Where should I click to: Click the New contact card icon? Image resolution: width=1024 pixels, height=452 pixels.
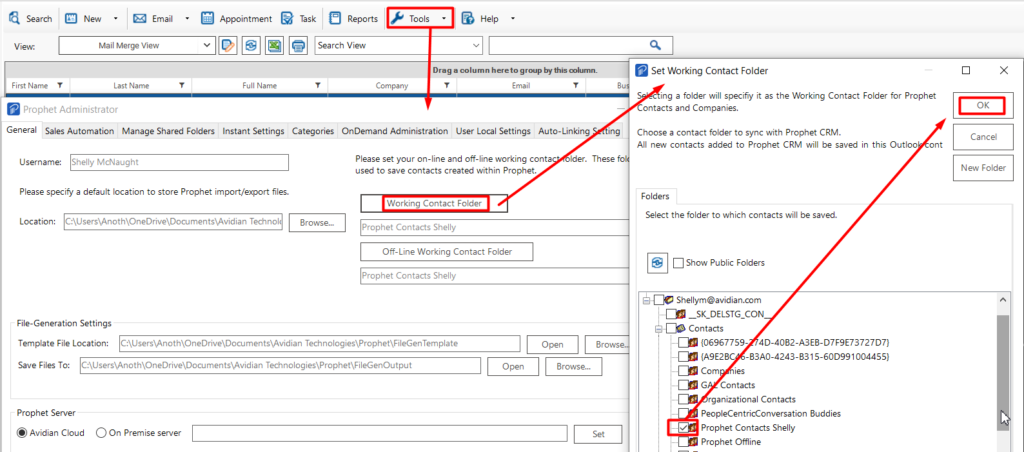(x=72, y=18)
